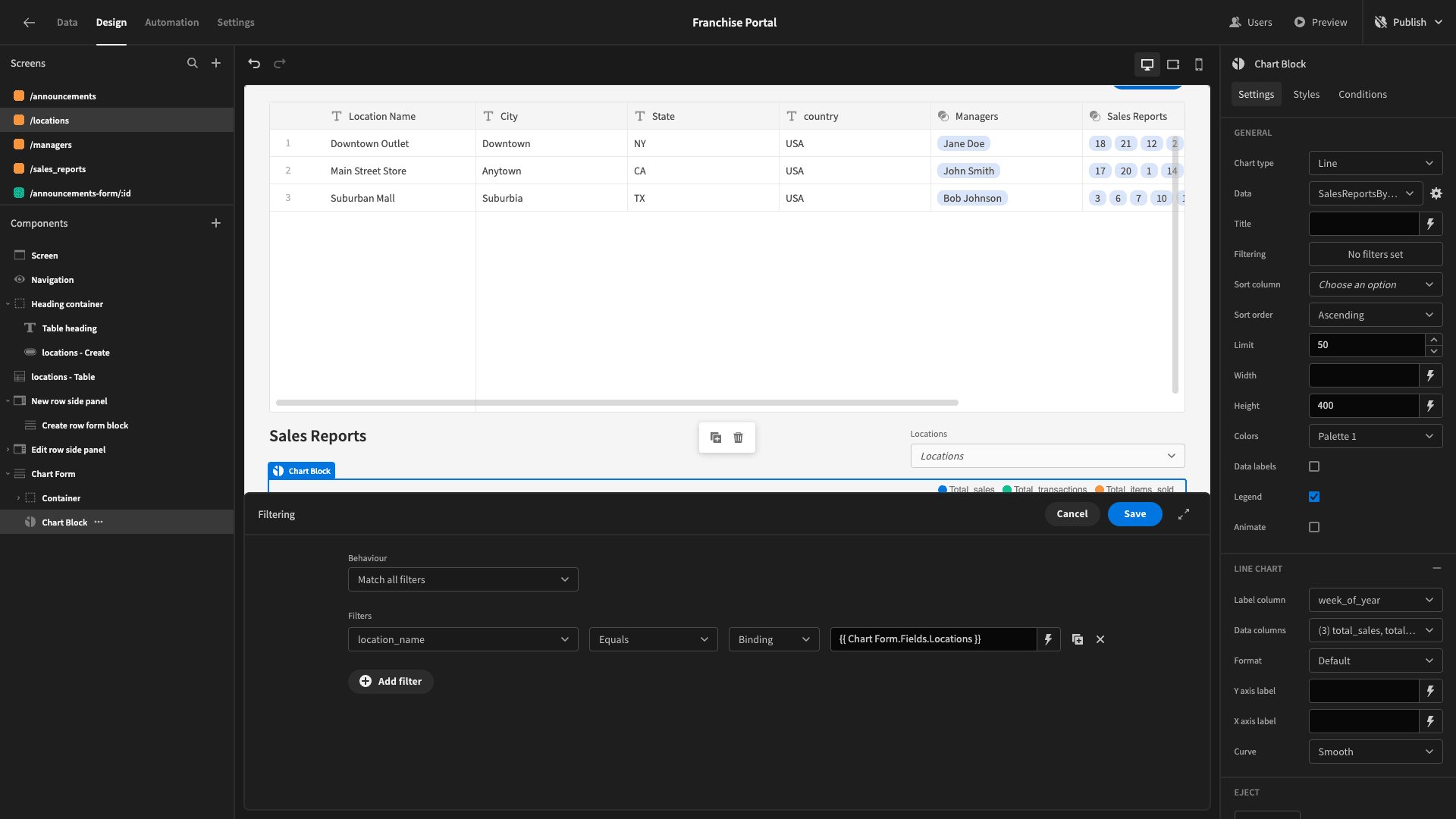Click the gear icon beside Data
Image resolution: width=1456 pixels, height=819 pixels.
[x=1436, y=193]
